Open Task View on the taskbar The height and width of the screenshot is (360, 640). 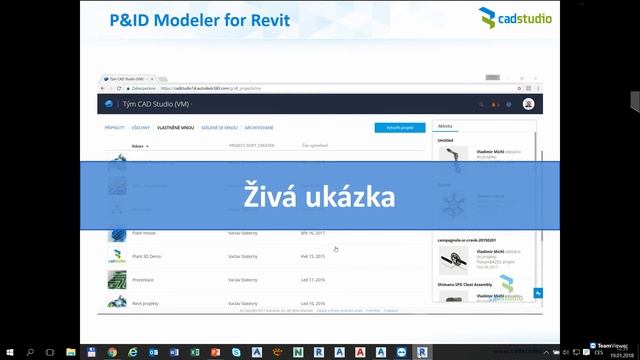(x=50, y=352)
